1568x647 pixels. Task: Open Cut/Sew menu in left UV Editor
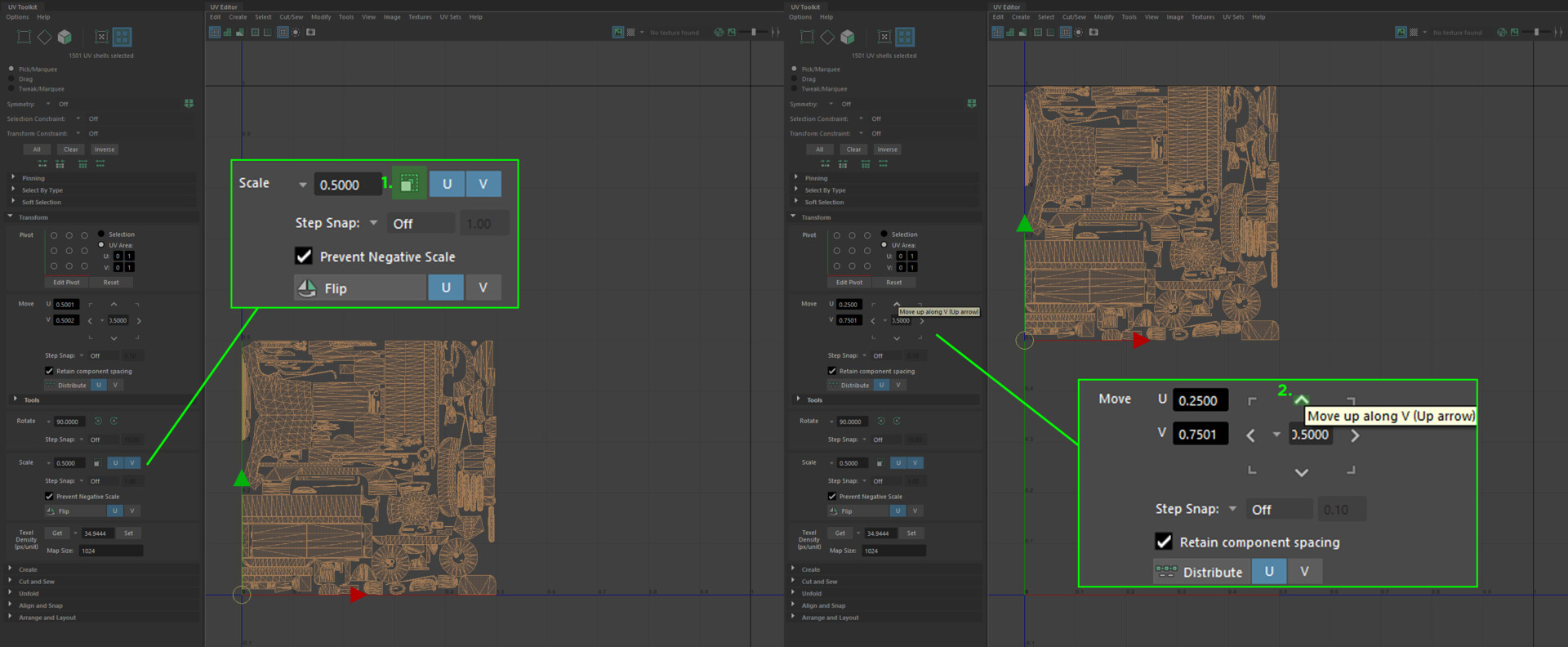[x=291, y=17]
